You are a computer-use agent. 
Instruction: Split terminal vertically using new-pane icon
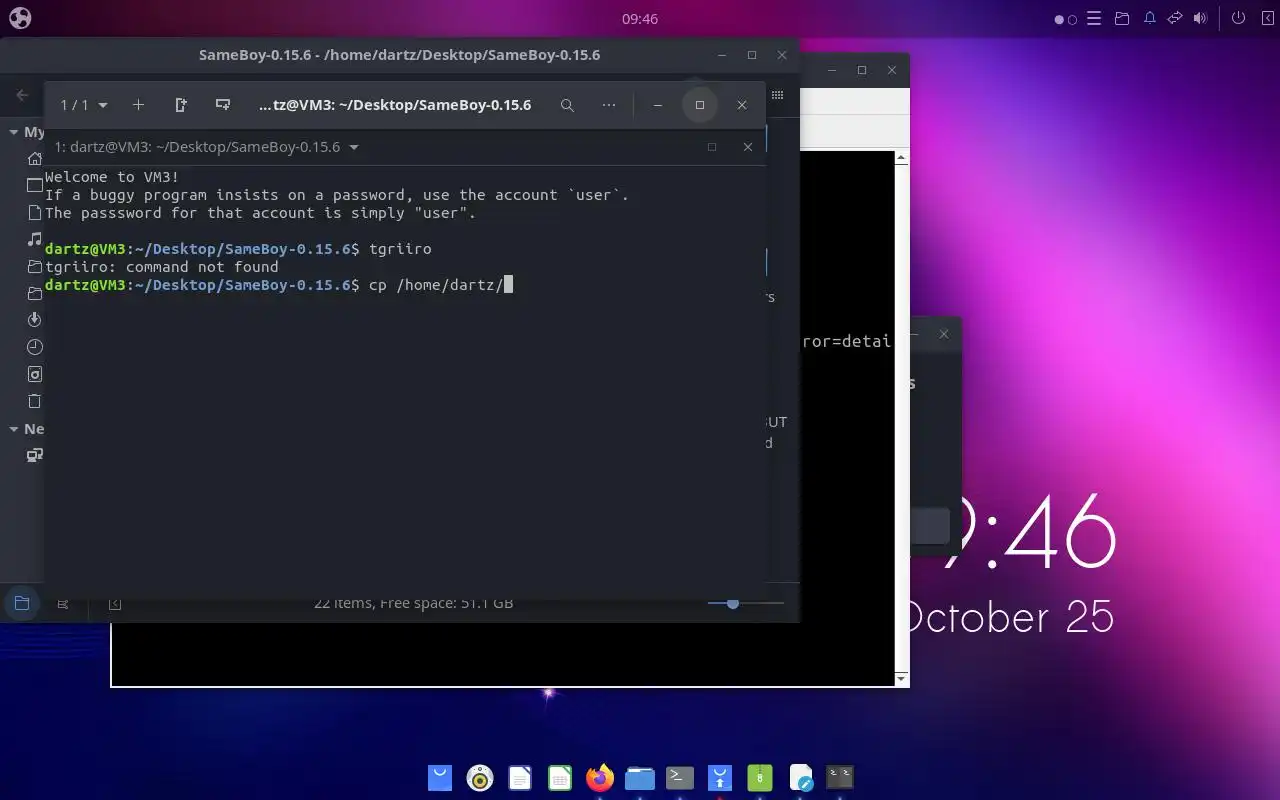(181, 105)
